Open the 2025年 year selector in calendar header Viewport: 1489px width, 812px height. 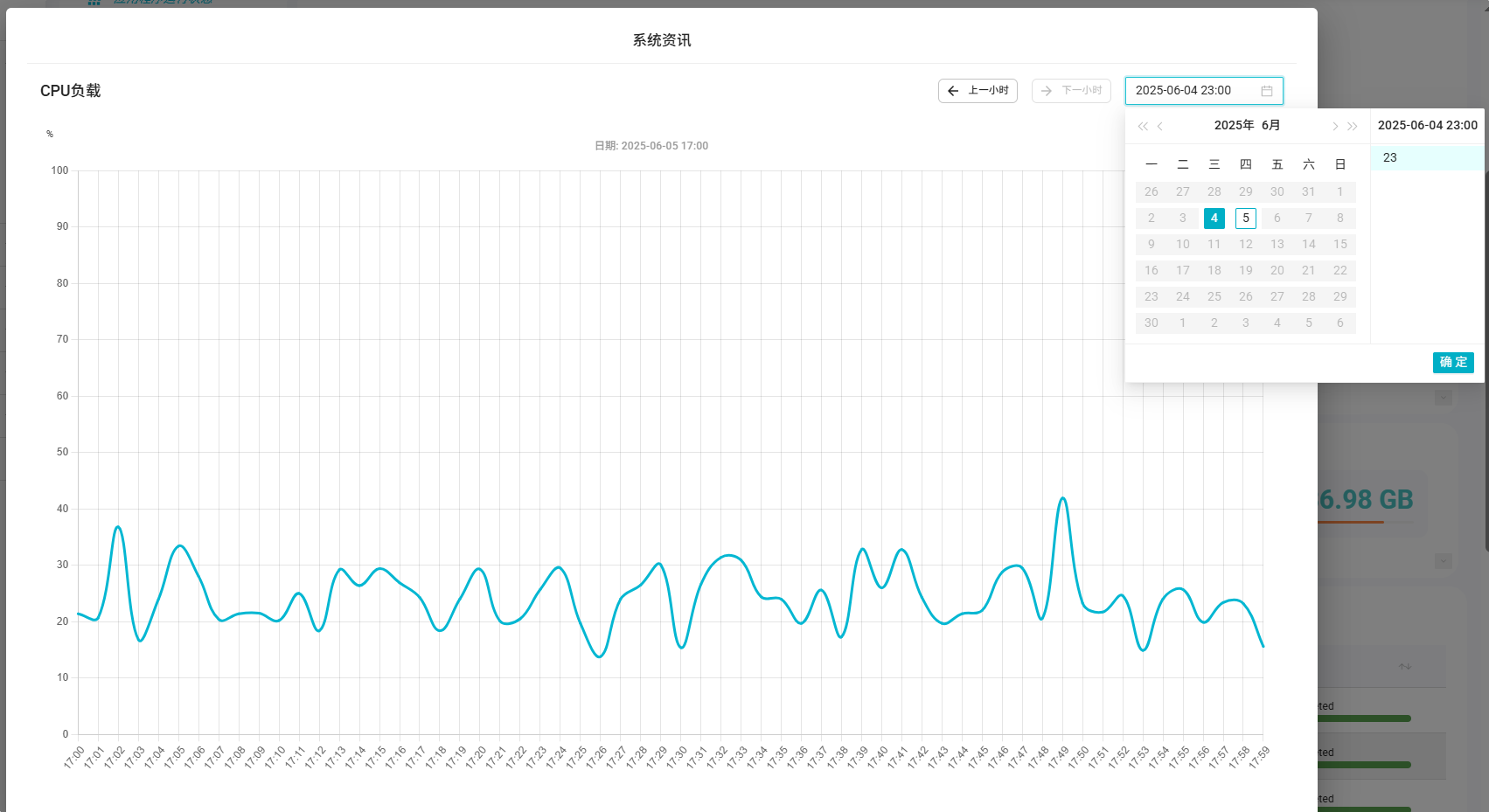[x=1235, y=125]
